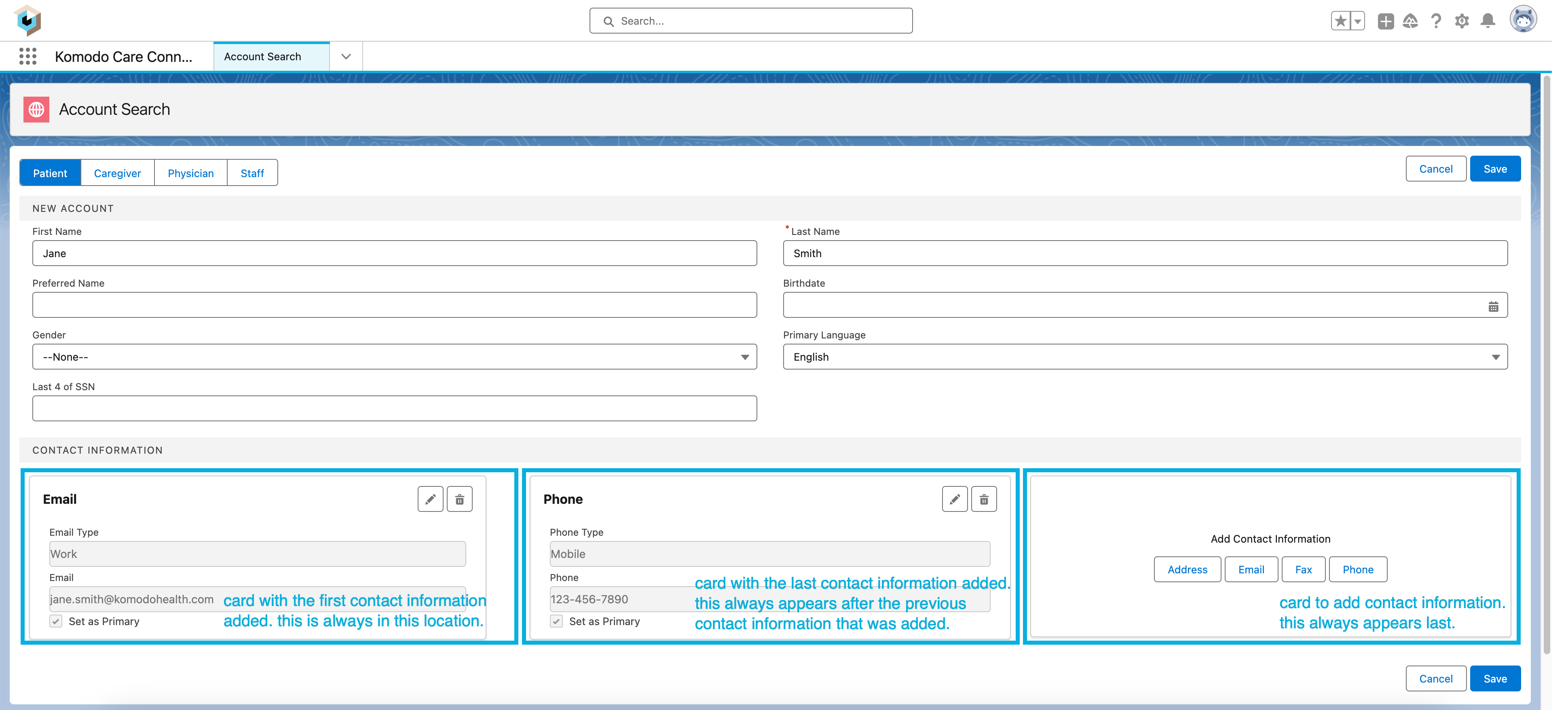This screenshot has width=1568, height=710.
Task: Click the NEW ACCOUNT section header
Action: point(770,208)
